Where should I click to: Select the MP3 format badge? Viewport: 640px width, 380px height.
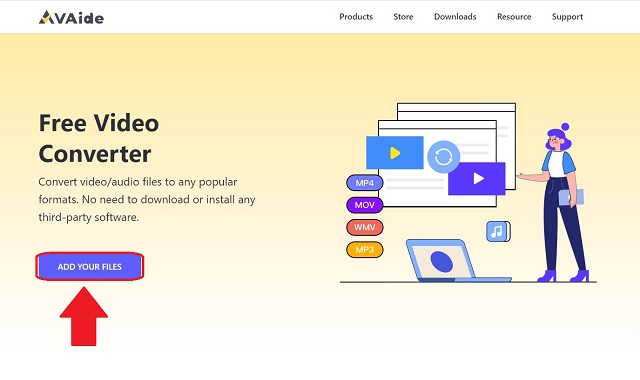click(x=364, y=249)
